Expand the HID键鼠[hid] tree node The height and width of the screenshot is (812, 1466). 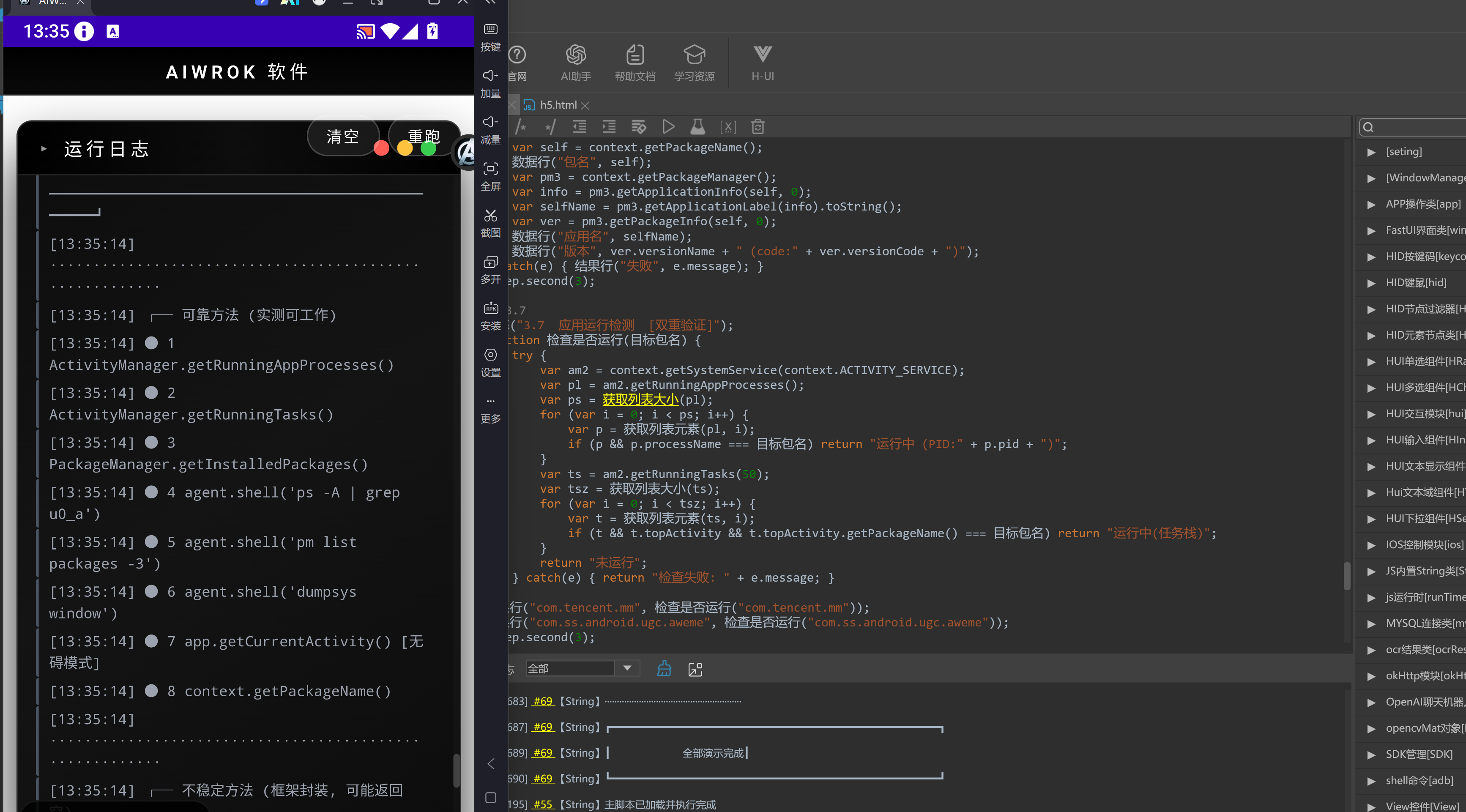pyautogui.click(x=1372, y=283)
